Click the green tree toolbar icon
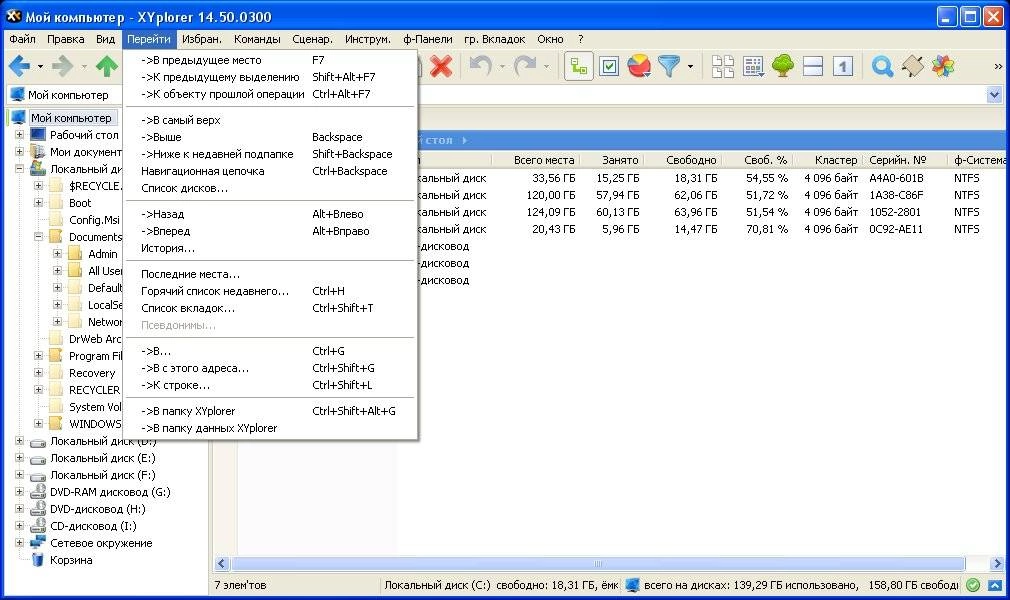 point(783,66)
